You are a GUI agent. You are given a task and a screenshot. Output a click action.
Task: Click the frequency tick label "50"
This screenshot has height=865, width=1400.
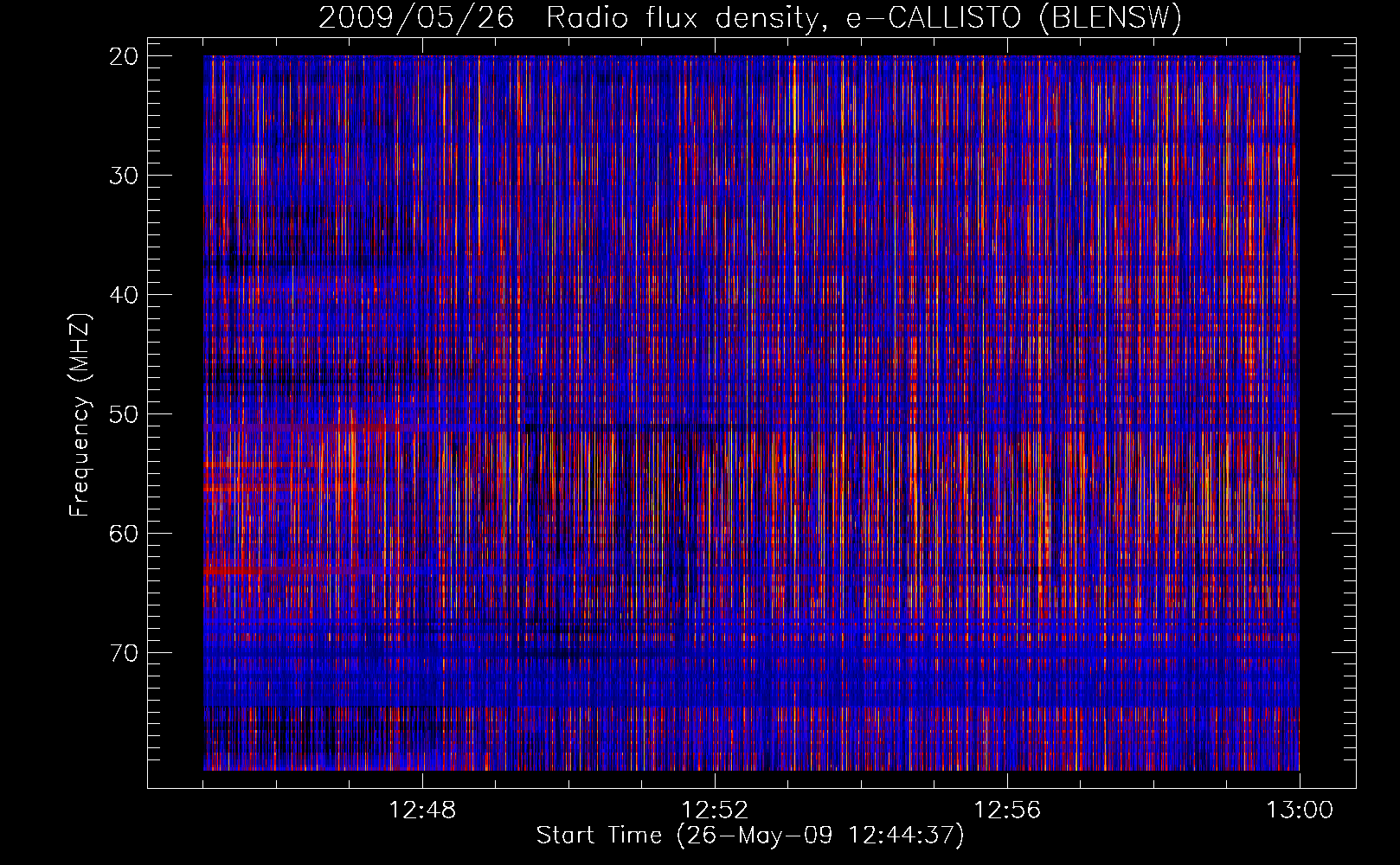125,414
